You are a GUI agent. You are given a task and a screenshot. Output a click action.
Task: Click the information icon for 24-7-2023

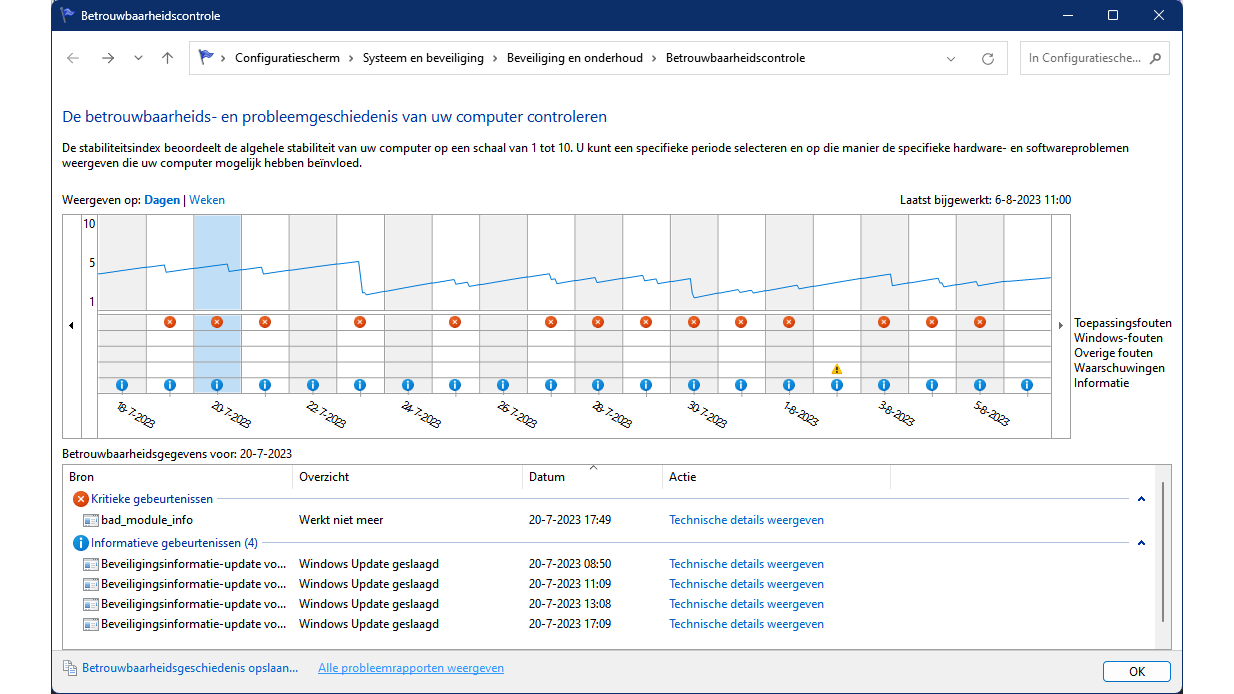click(408, 385)
